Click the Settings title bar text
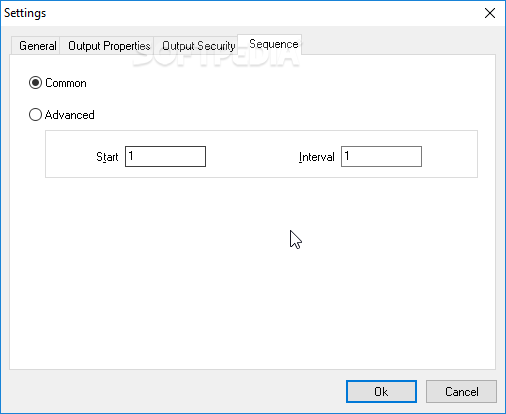This screenshot has width=506, height=414. click(x=25, y=13)
